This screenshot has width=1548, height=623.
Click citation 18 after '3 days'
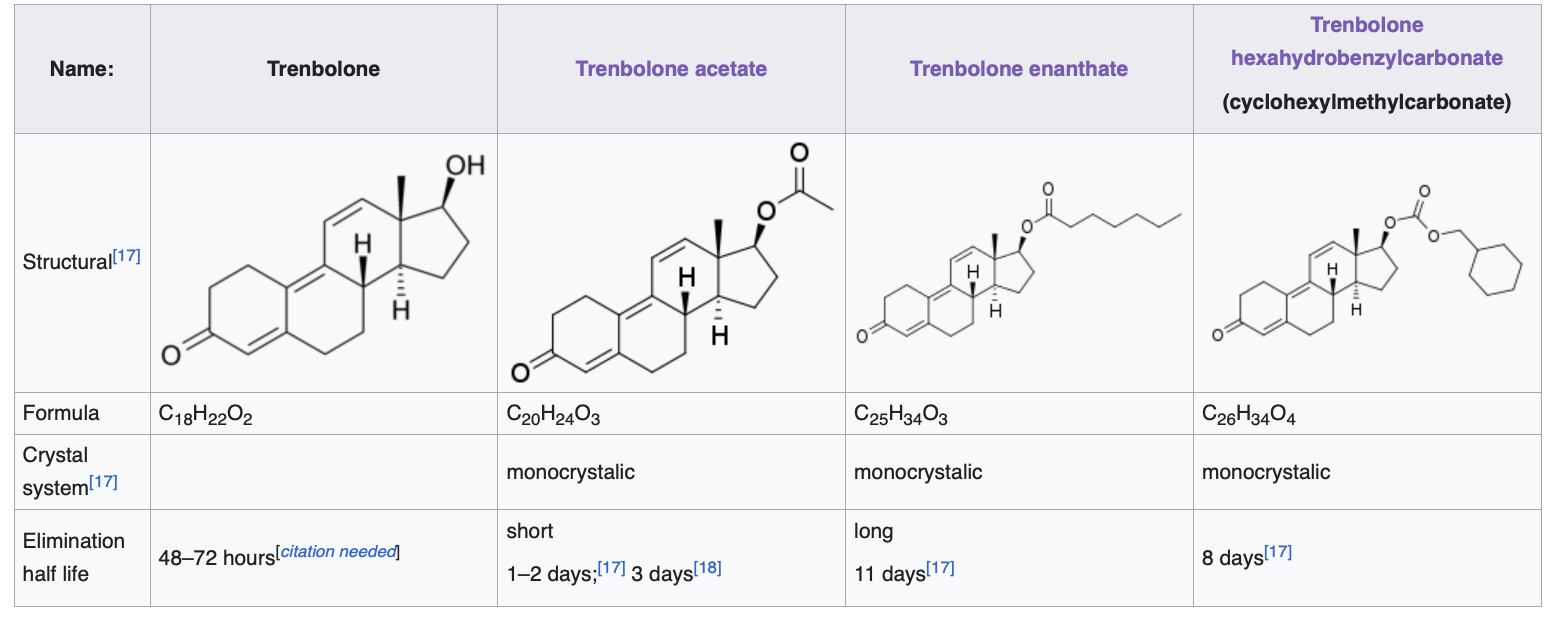click(x=707, y=568)
